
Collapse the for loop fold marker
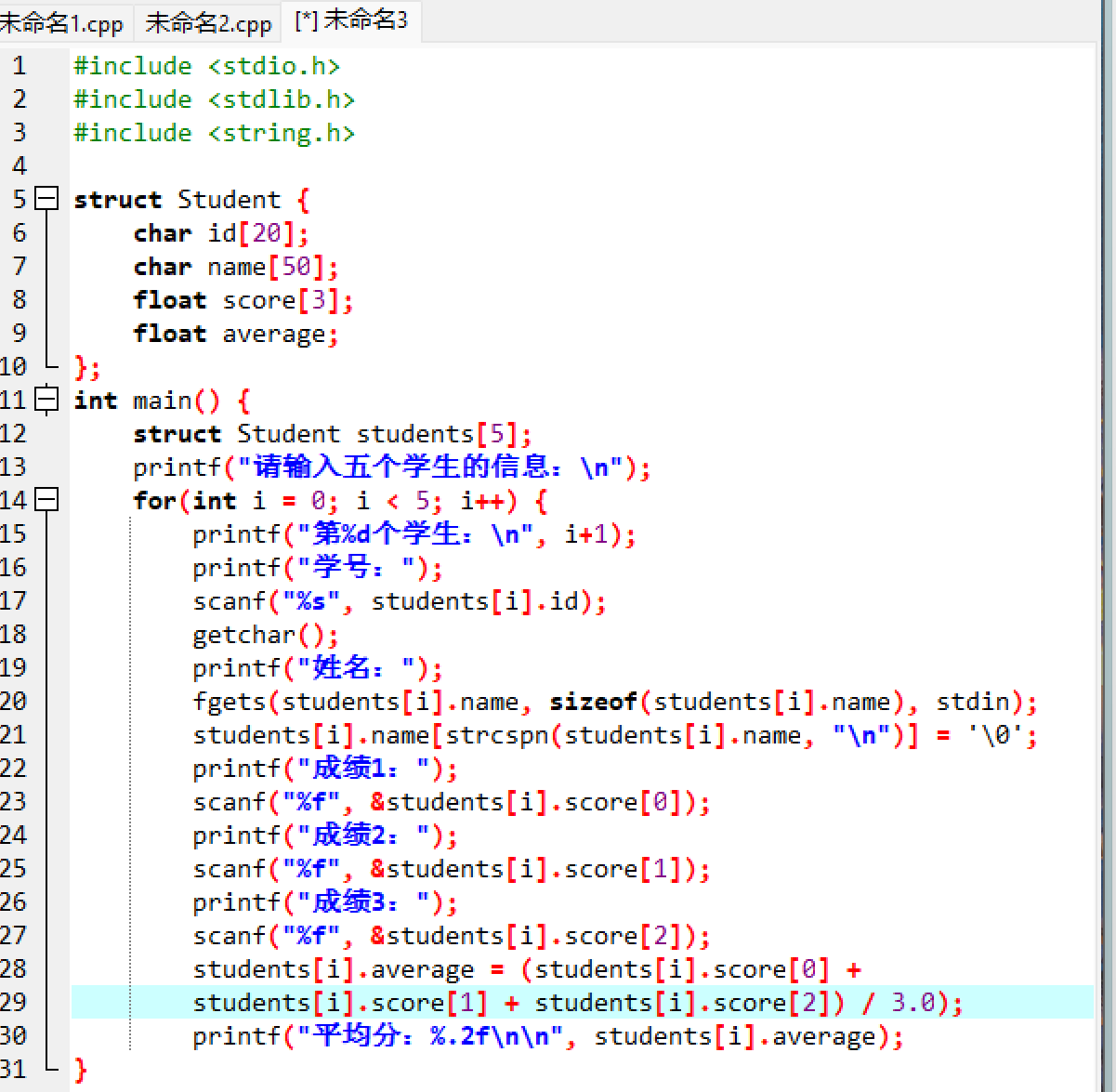pos(46,500)
